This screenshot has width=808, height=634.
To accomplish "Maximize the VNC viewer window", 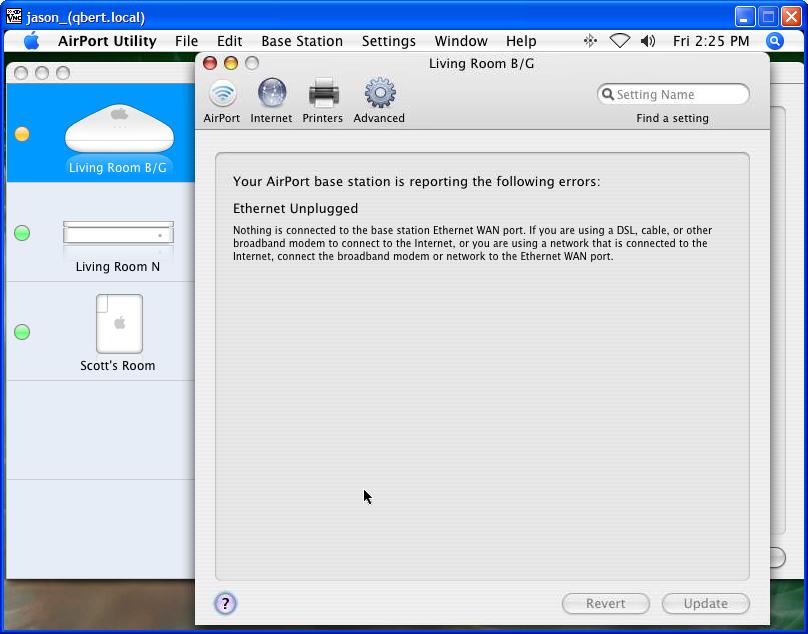I will [768, 16].
